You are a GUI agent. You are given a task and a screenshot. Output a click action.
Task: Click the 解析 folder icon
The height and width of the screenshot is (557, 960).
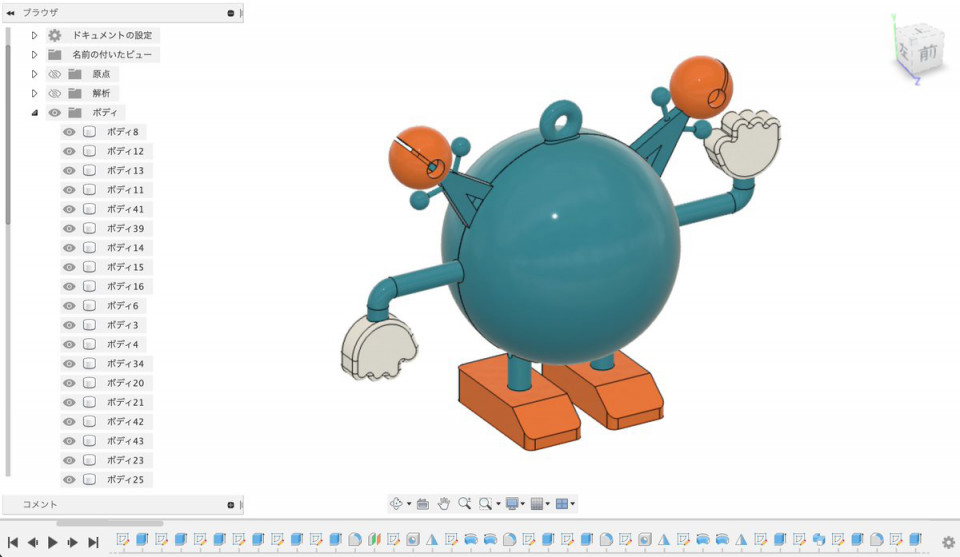point(75,94)
